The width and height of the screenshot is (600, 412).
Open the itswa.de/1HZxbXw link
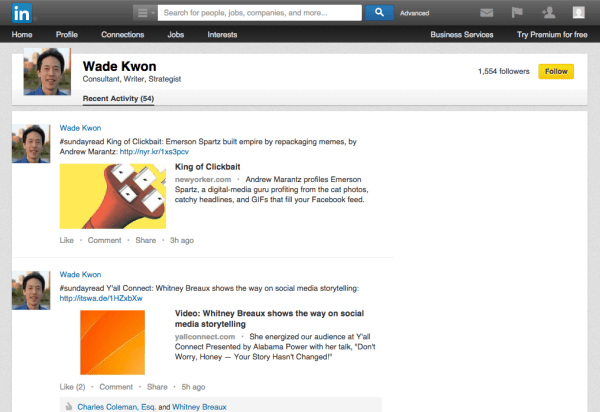[x=101, y=298]
